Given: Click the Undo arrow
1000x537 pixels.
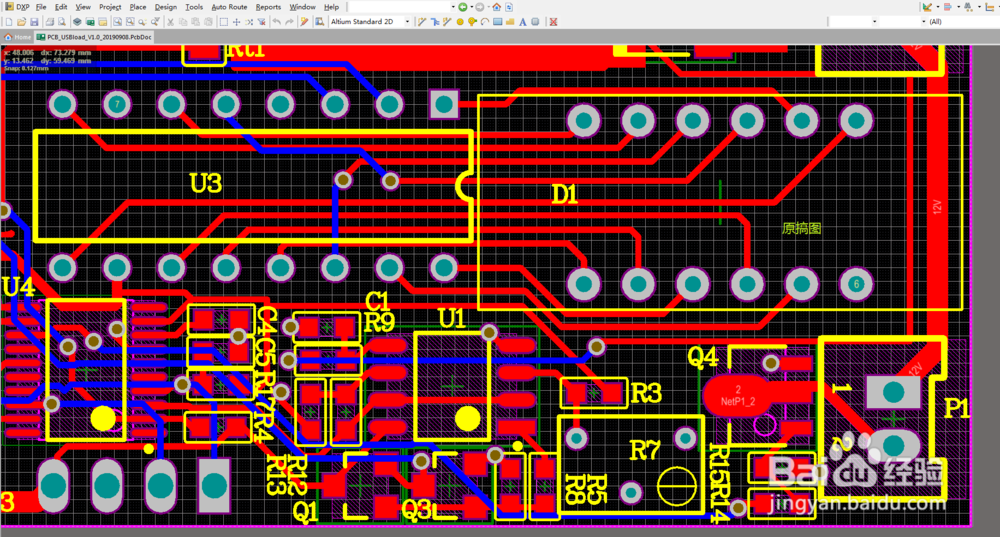Looking at the screenshot, I should 277,22.
